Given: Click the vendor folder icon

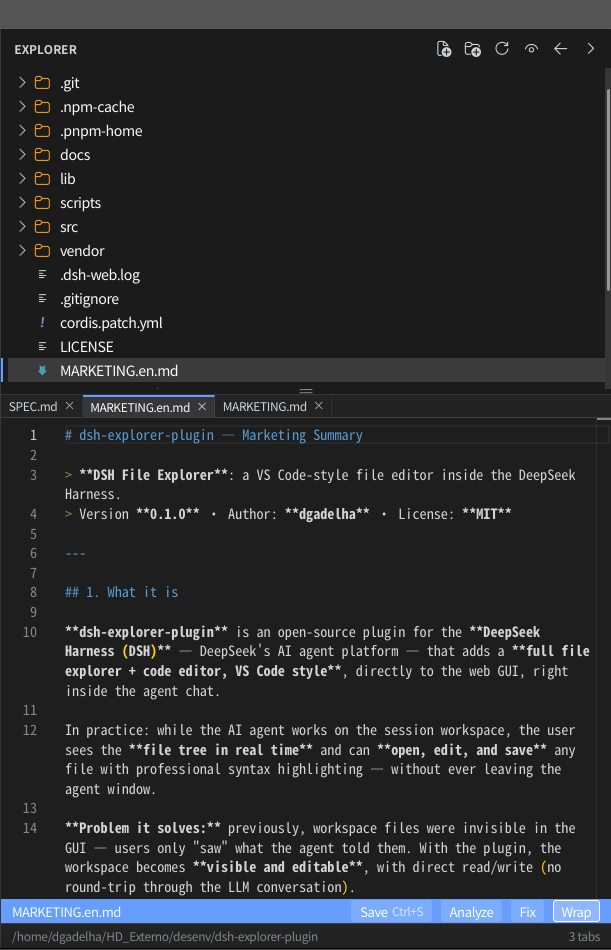Looking at the screenshot, I should [x=42, y=250].
